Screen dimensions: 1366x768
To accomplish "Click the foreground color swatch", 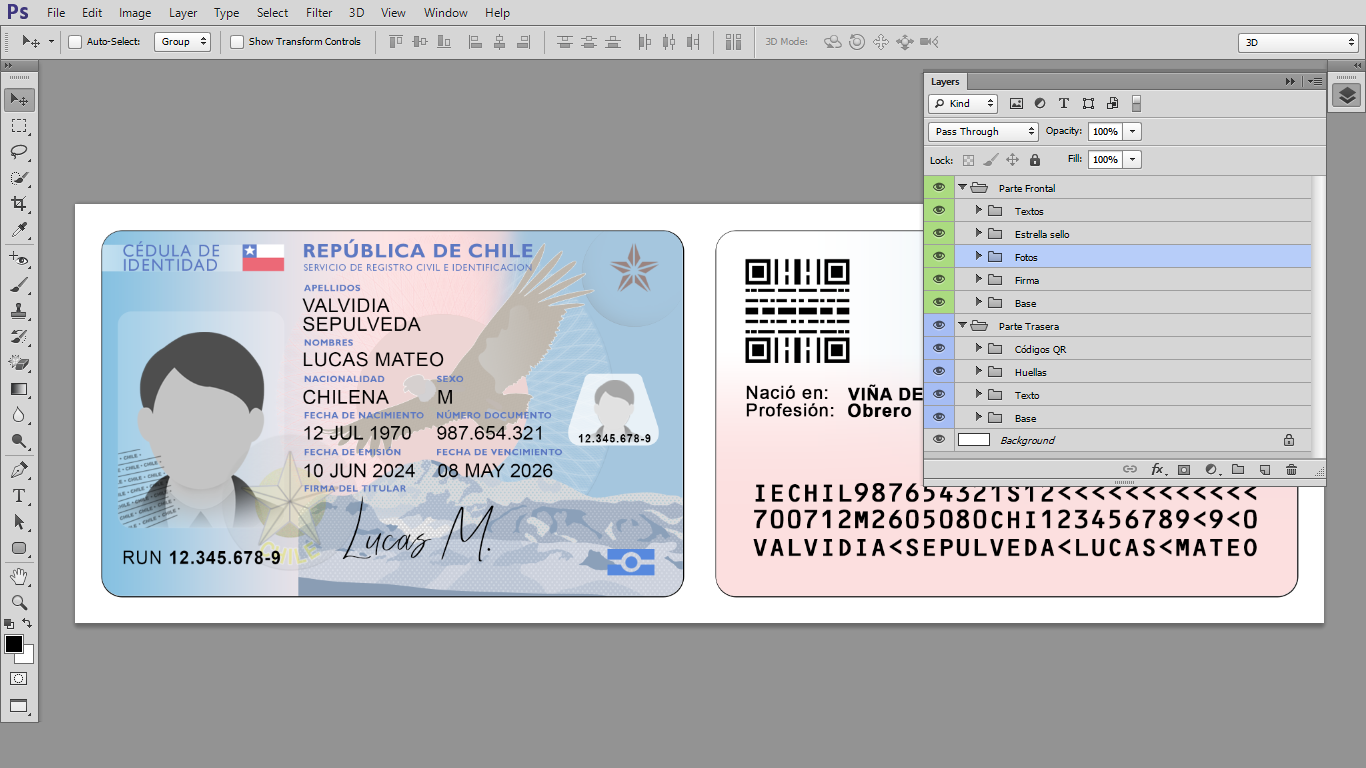I will (x=13, y=643).
